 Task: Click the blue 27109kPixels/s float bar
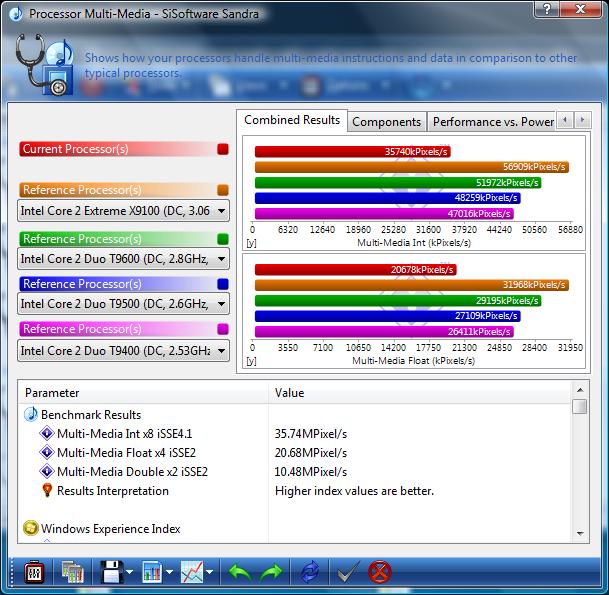coord(388,316)
